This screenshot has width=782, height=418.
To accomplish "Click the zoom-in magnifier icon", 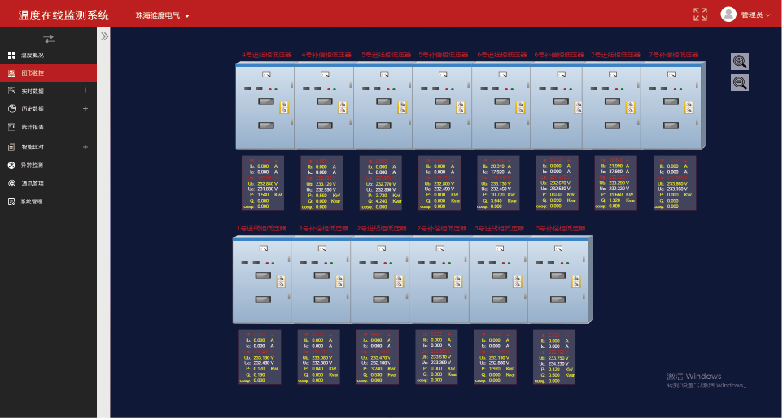I will point(740,61).
